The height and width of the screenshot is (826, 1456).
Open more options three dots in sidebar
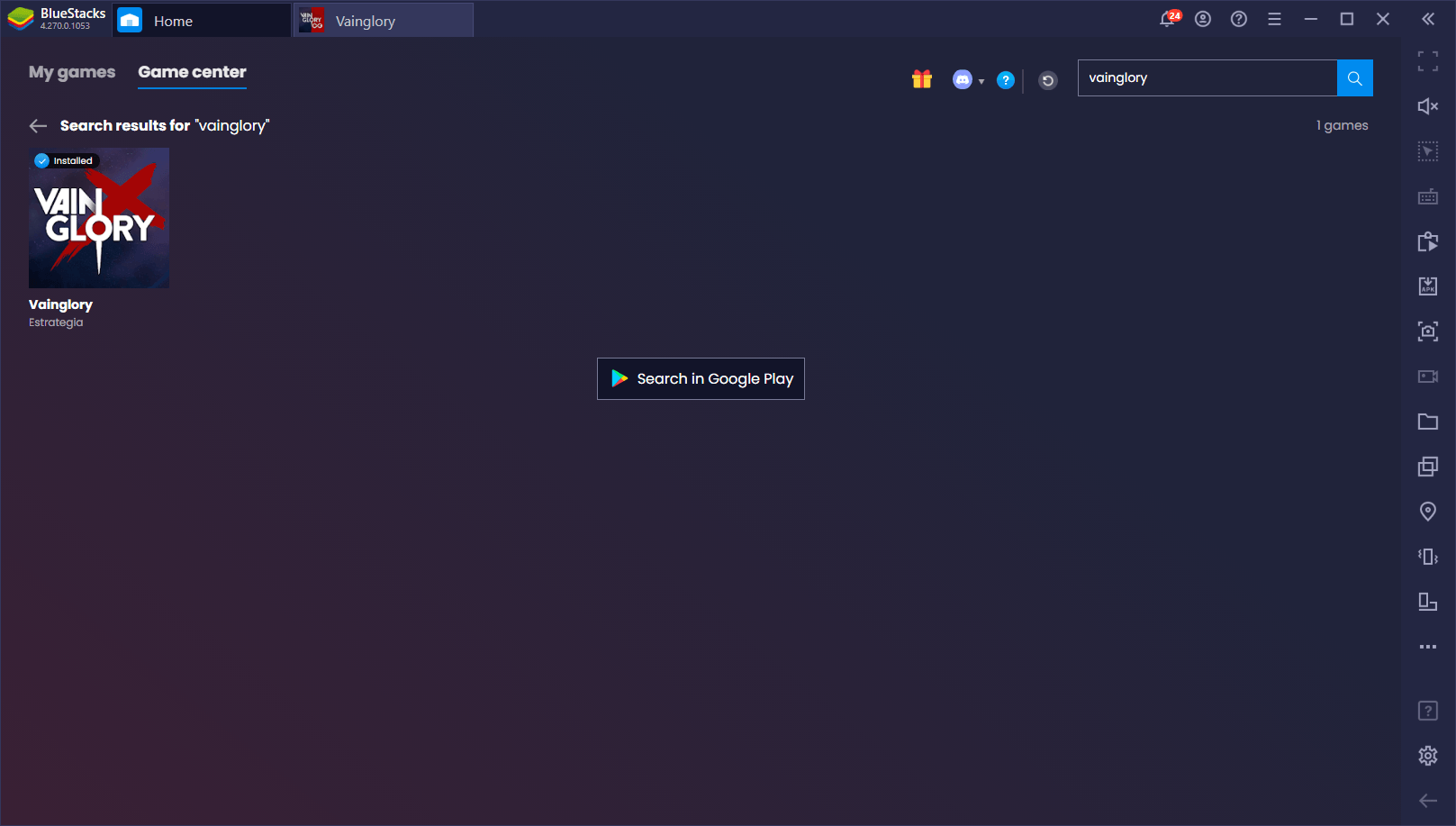[x=1428, y=647]
